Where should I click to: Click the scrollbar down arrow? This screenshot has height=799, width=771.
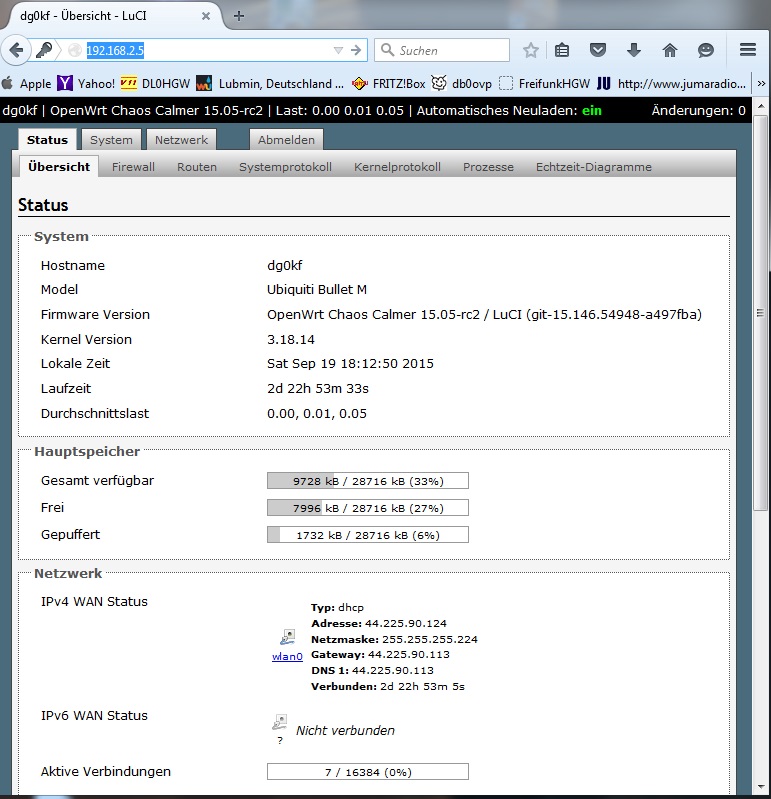(760, 787)
